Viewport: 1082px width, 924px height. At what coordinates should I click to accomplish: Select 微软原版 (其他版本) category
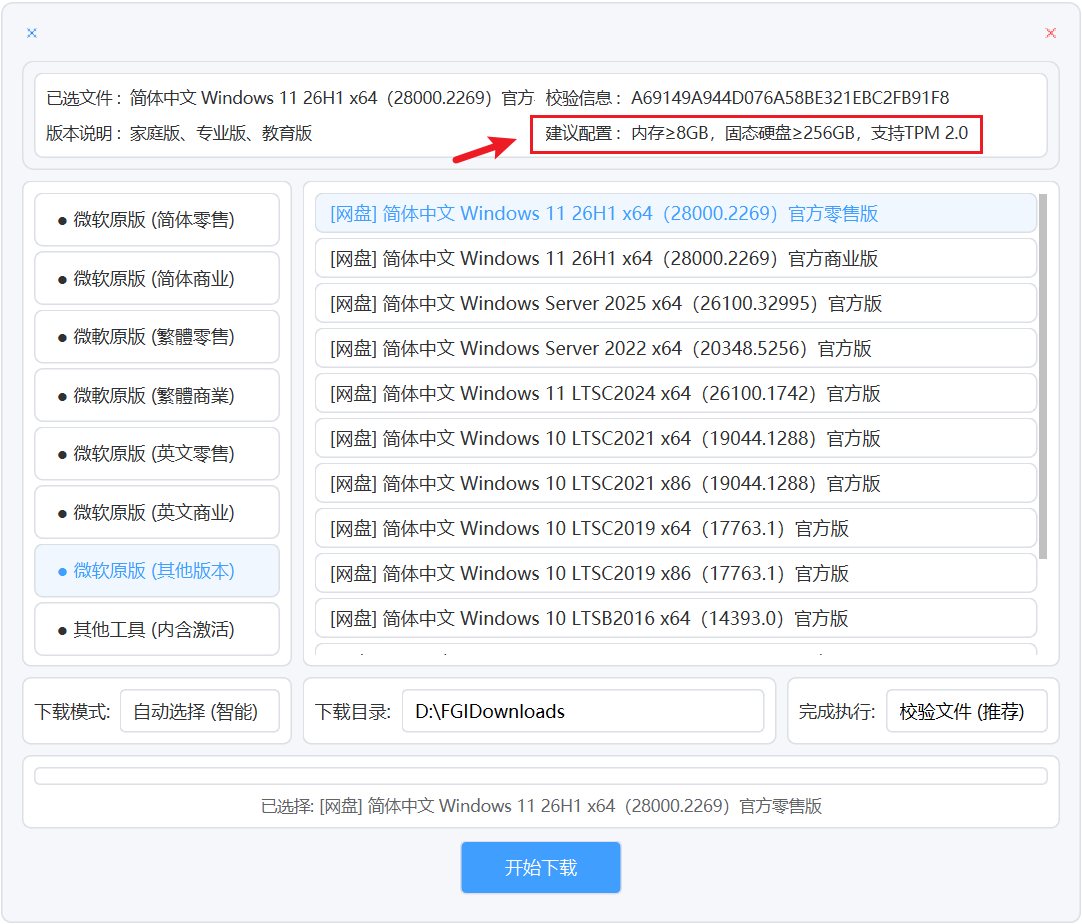coord(157,571)
